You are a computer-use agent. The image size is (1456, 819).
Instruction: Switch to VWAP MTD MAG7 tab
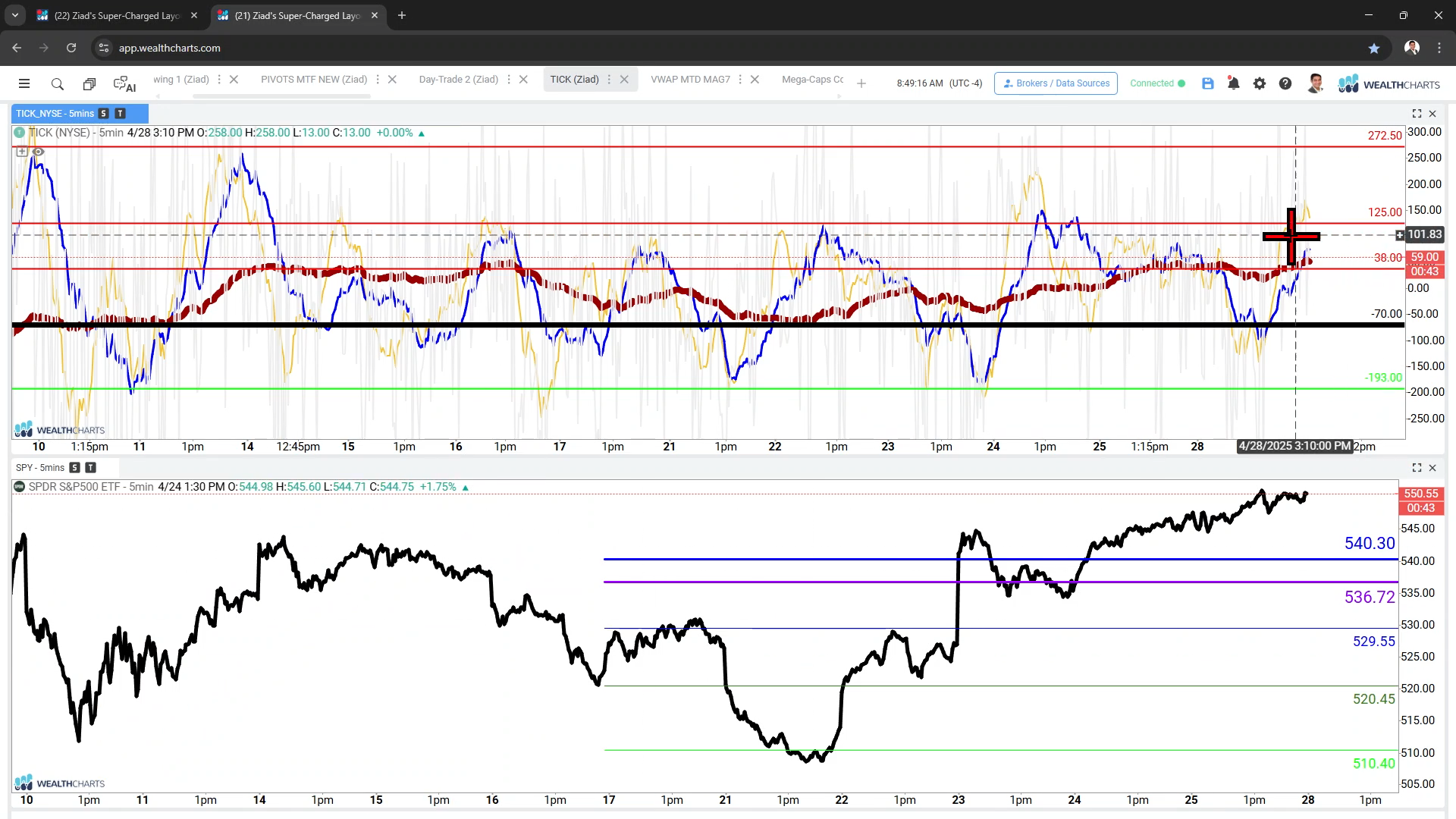click(690, 80)
